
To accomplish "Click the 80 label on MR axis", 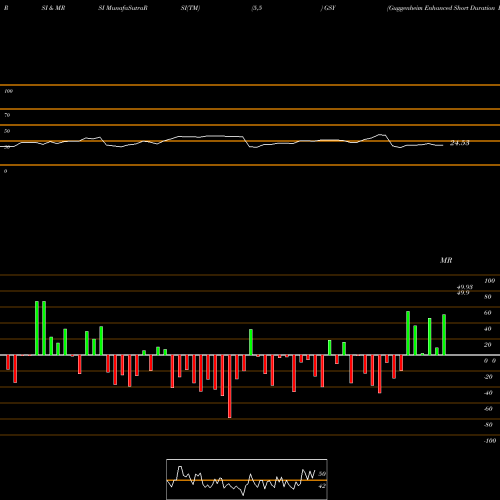I will pos(488,297).
